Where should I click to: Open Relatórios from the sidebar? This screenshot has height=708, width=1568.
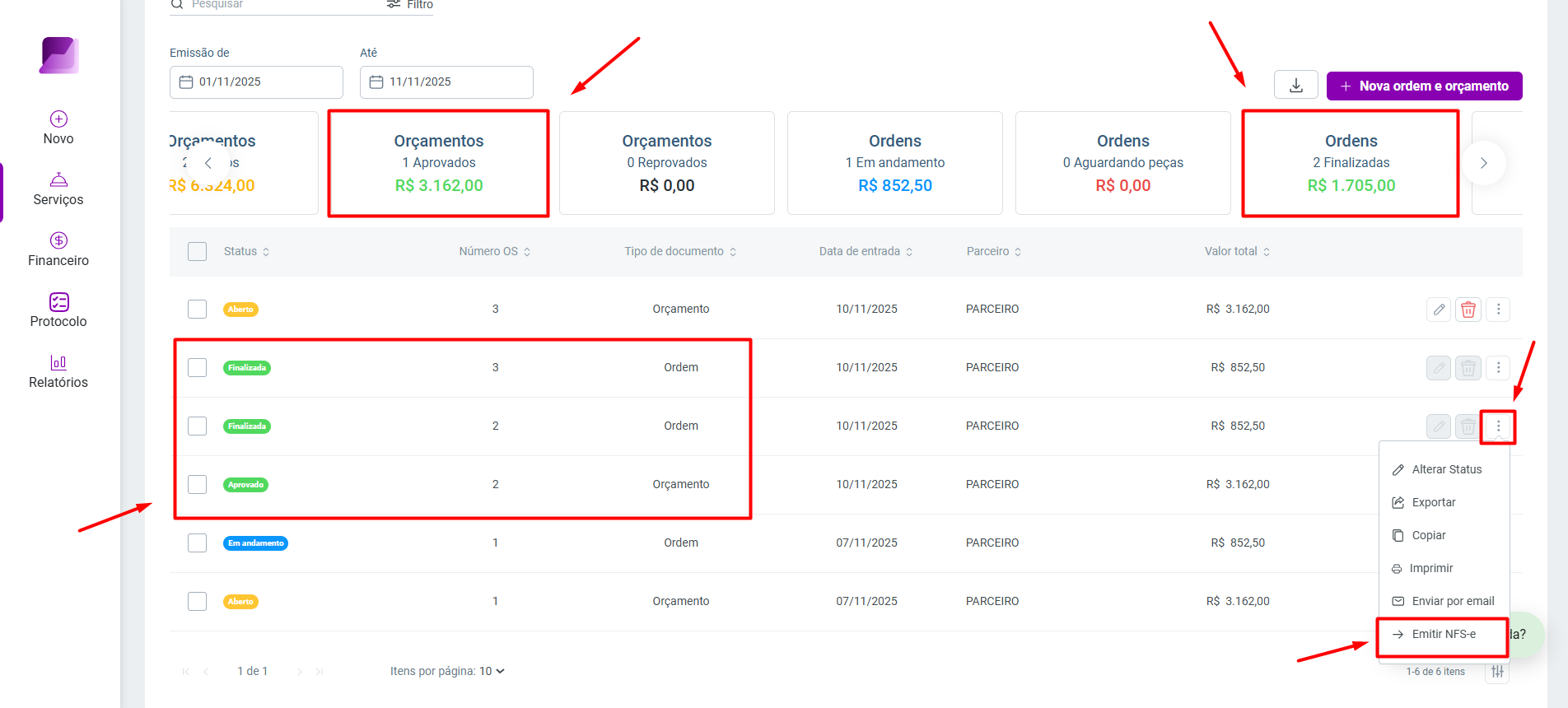(x=58, y=371)
